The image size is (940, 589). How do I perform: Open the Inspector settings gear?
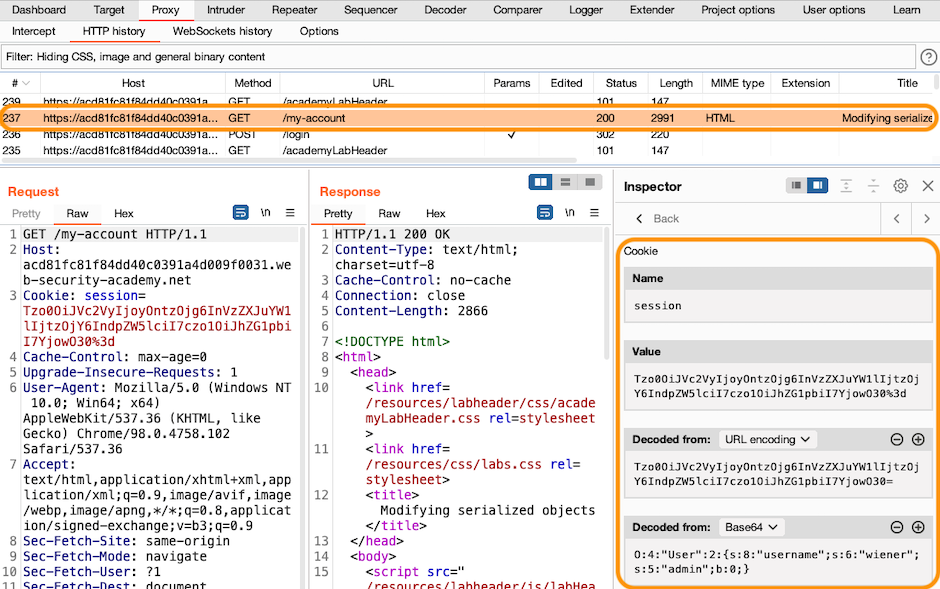point(900,186)
